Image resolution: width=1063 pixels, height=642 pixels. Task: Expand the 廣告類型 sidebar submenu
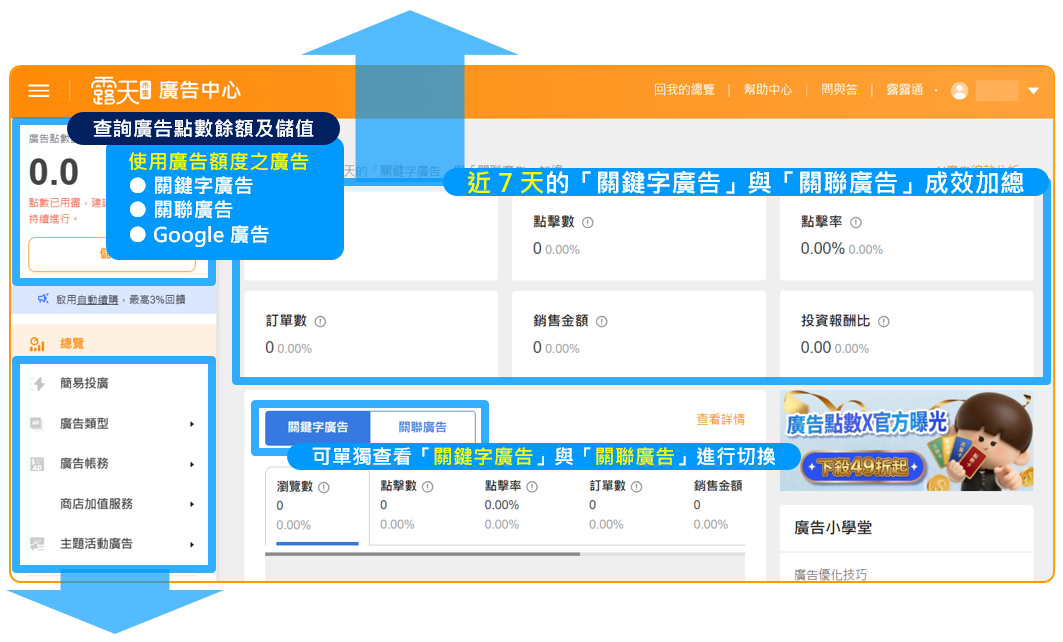[191, 424]
